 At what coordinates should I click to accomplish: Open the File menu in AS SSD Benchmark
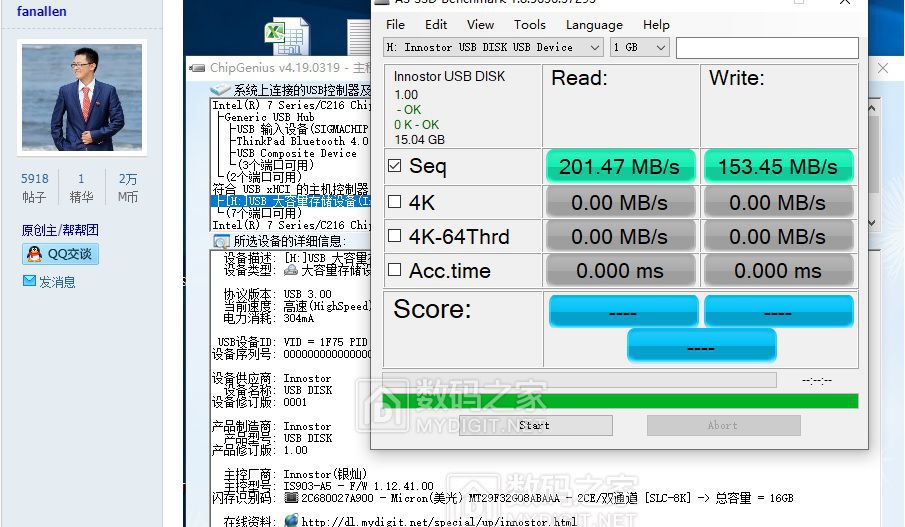tap(395, 25)
